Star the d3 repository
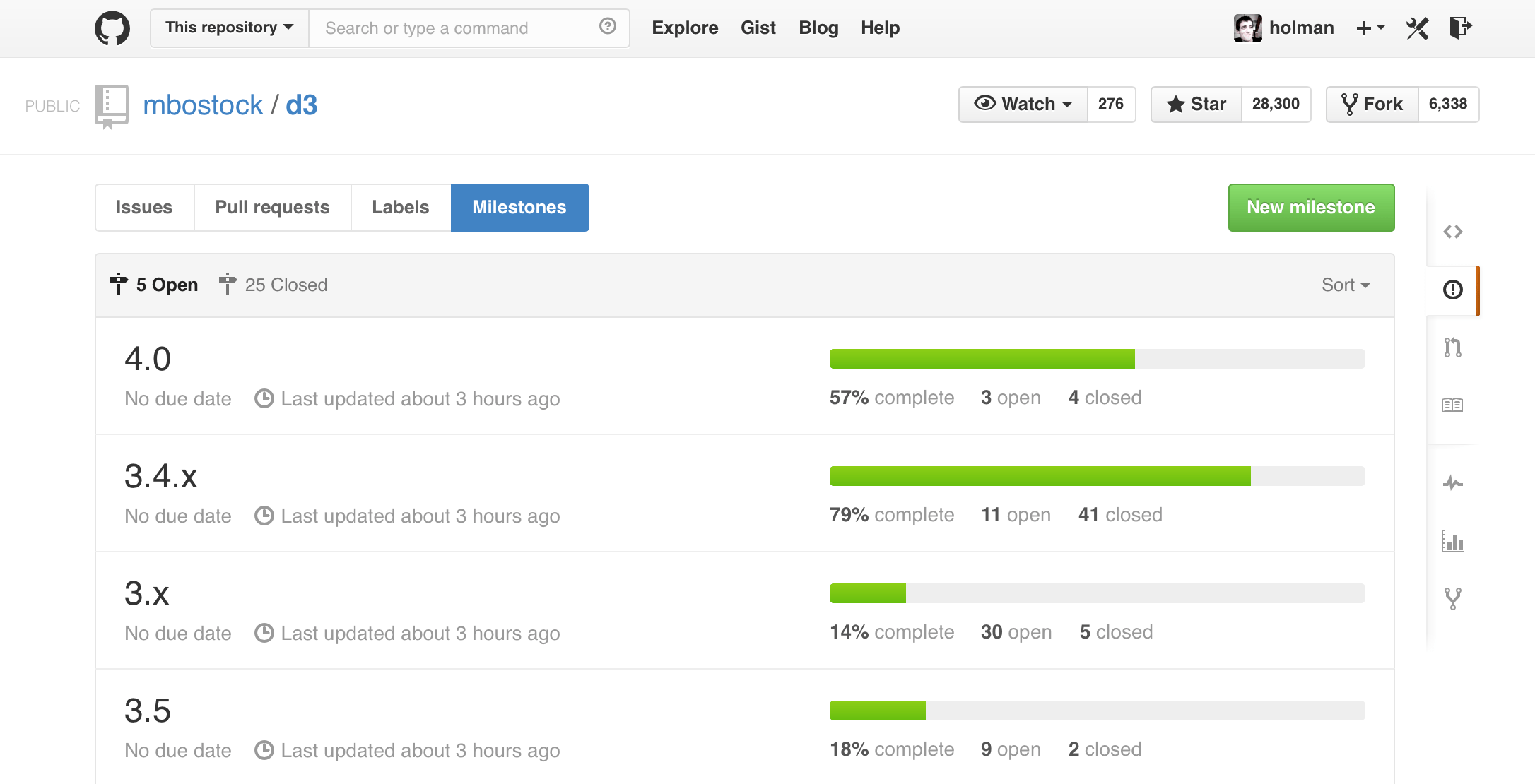 pos(1196,105)
